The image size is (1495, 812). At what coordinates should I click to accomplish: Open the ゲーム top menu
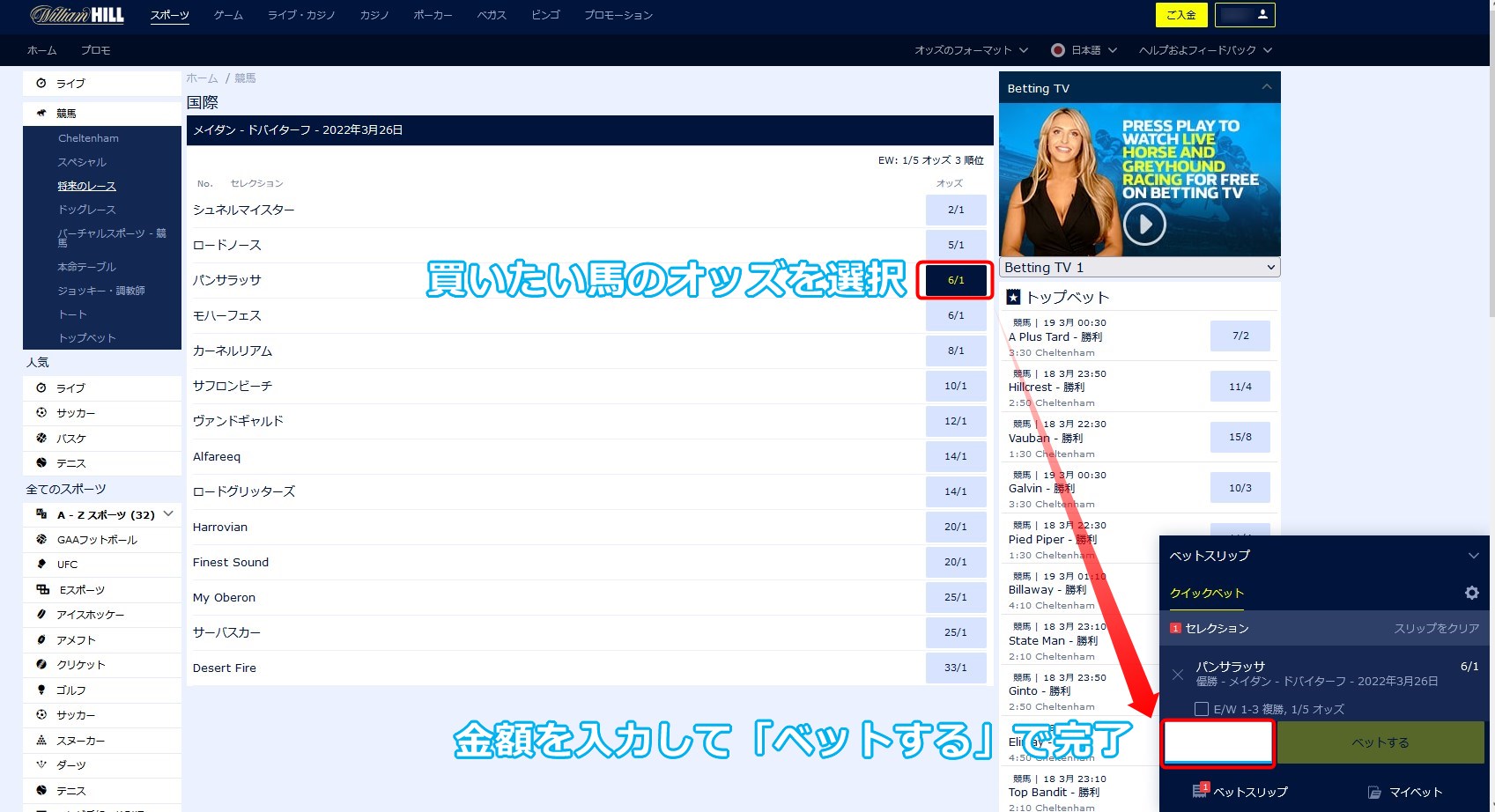tap(228, 15)
